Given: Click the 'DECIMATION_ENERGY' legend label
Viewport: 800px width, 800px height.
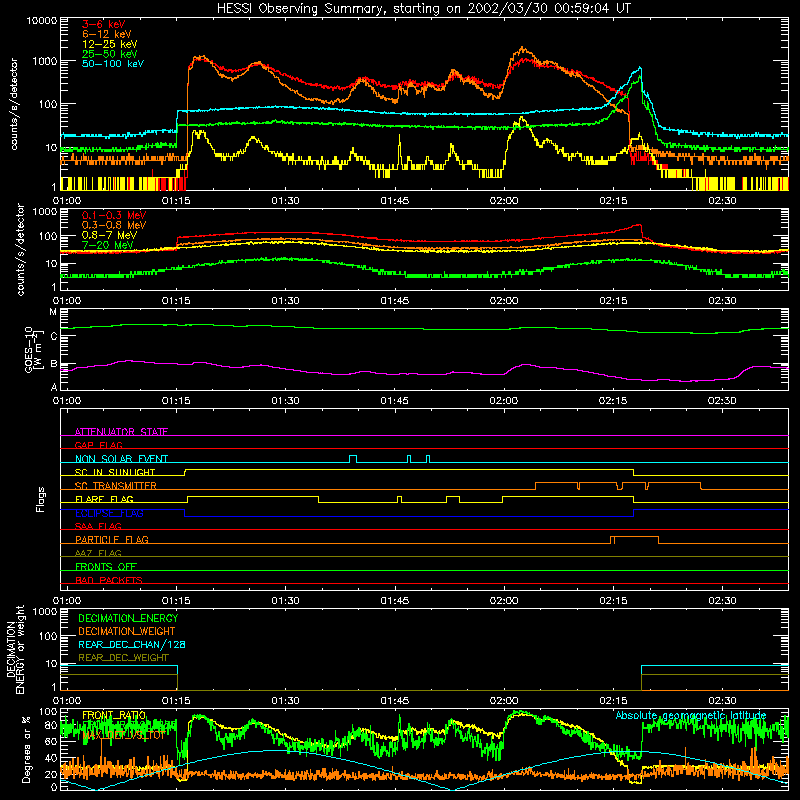Looking at the screenshot, I should (128, 618).
